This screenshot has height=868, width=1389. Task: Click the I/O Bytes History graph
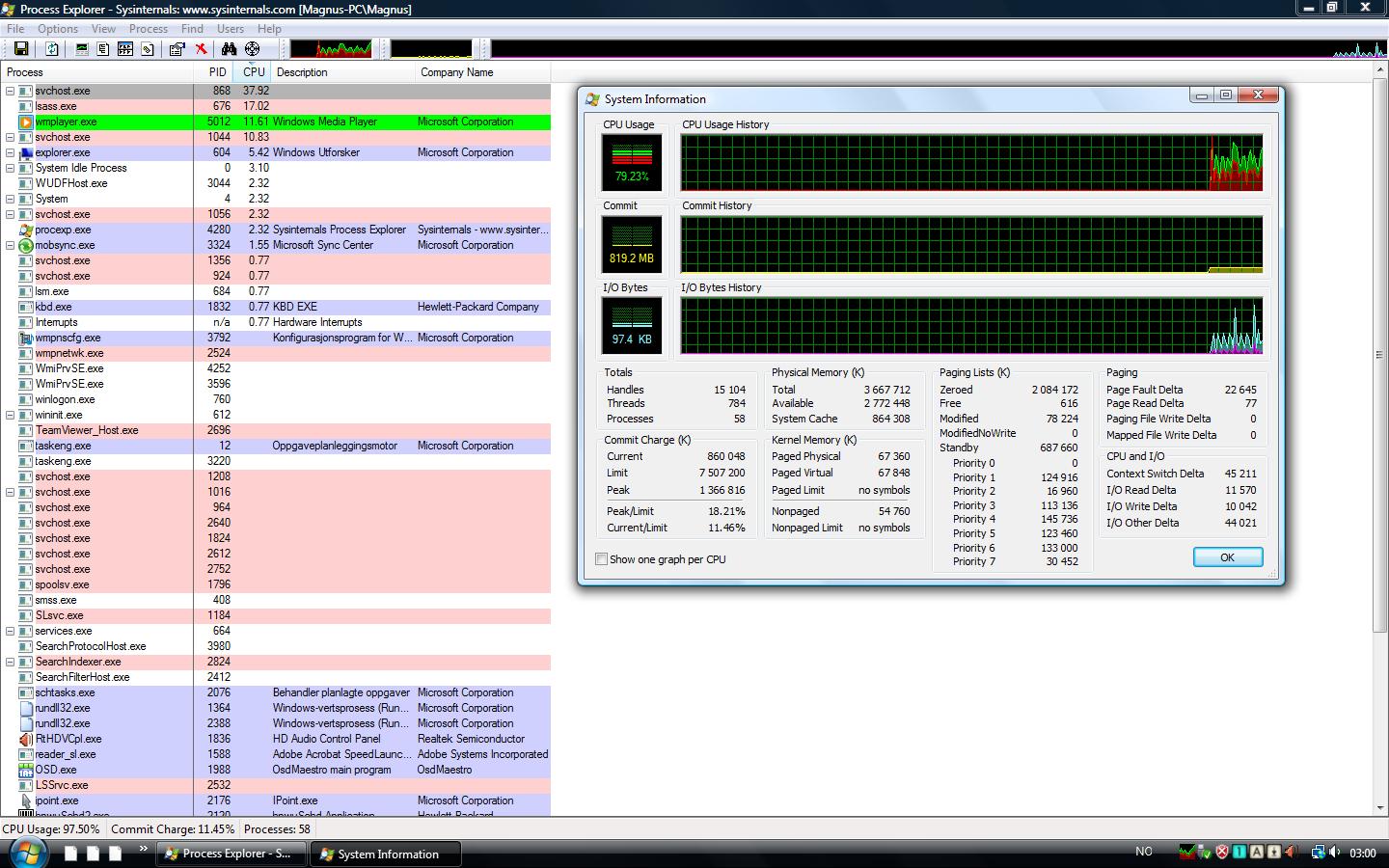pyautogui.click(x=971, y=325)
